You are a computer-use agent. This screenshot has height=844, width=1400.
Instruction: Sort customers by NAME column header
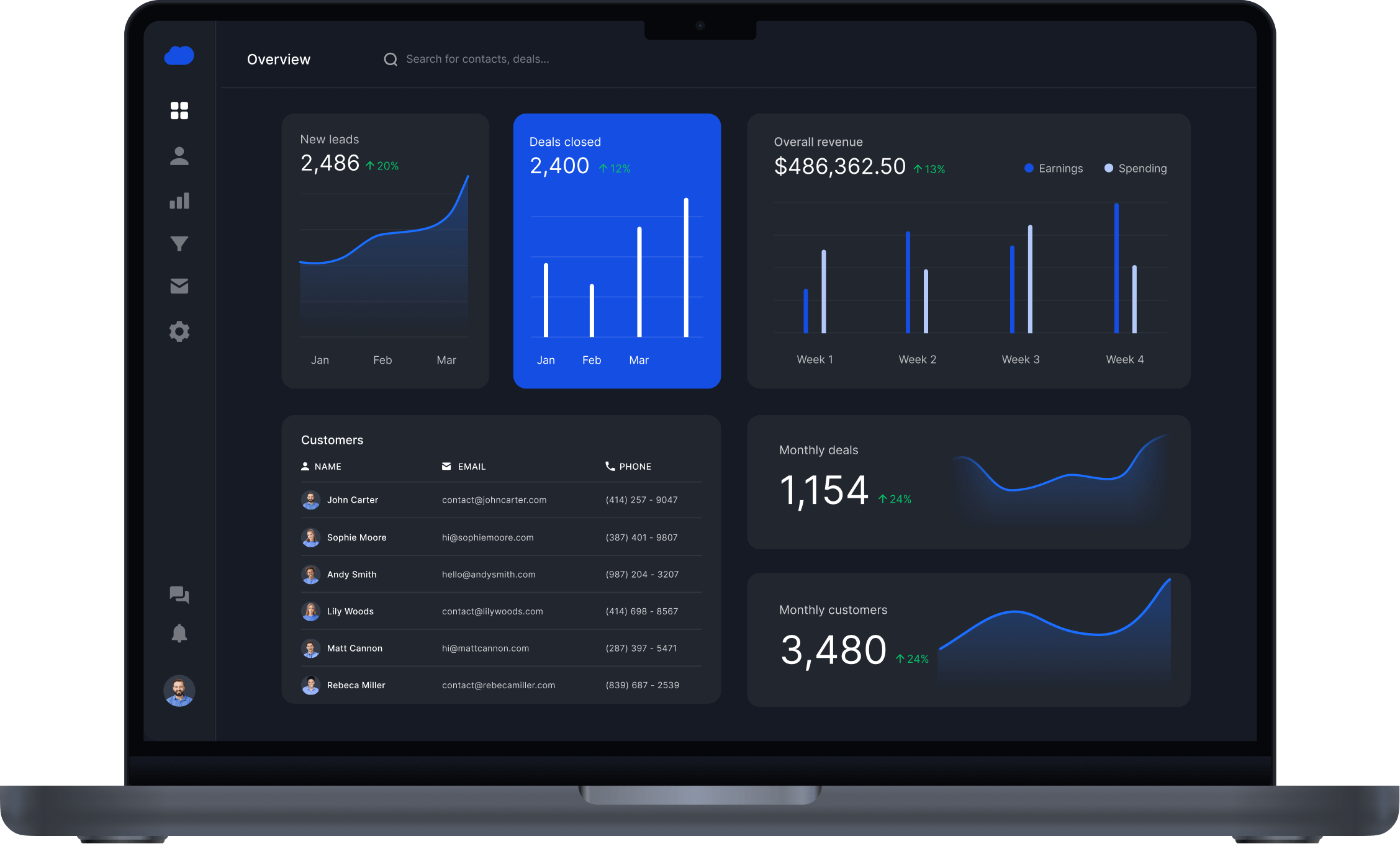(327, 467)
